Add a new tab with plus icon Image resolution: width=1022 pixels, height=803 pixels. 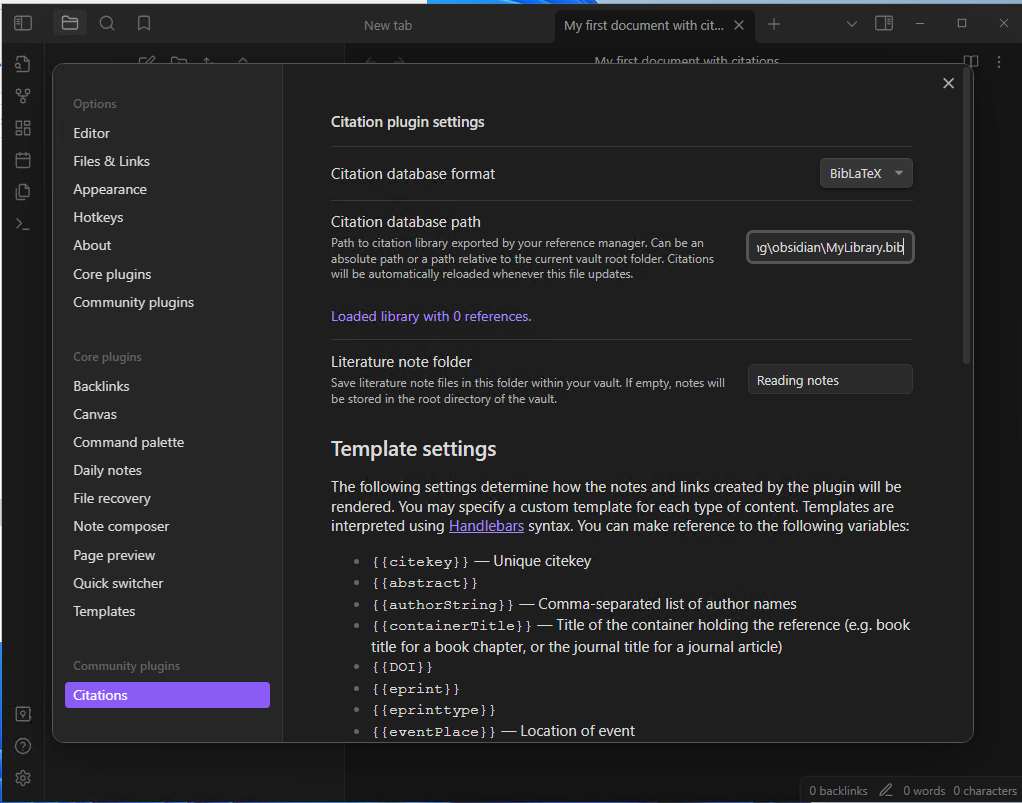coord(774,24)
